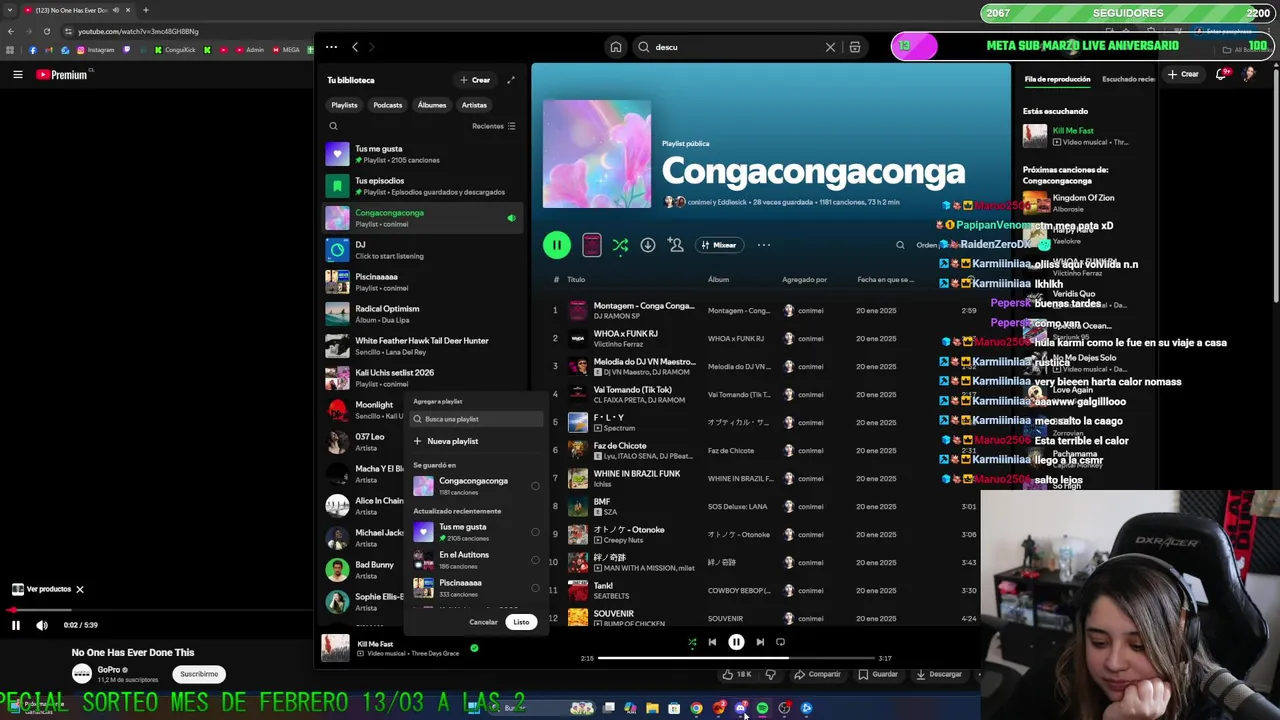
Task: Click the Cancelar button in the popup
Action: (483, 622)
